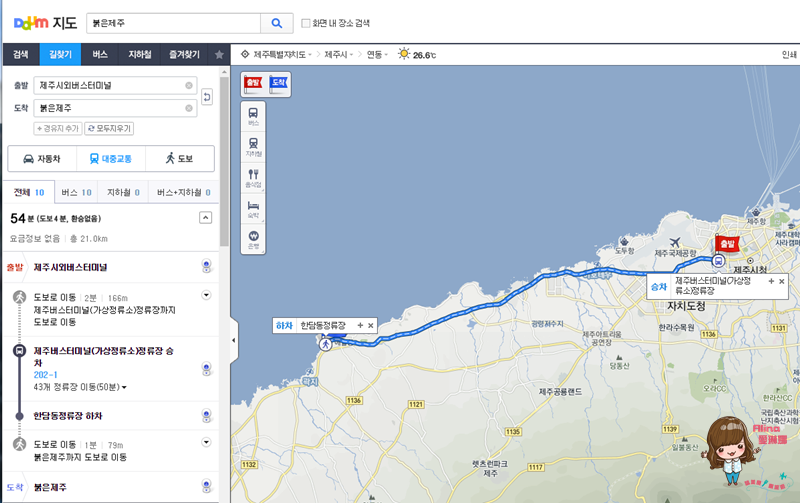Click the blue search magnifier button
The width and height of the screenshot is (800, 503).
tap(277, 23)
